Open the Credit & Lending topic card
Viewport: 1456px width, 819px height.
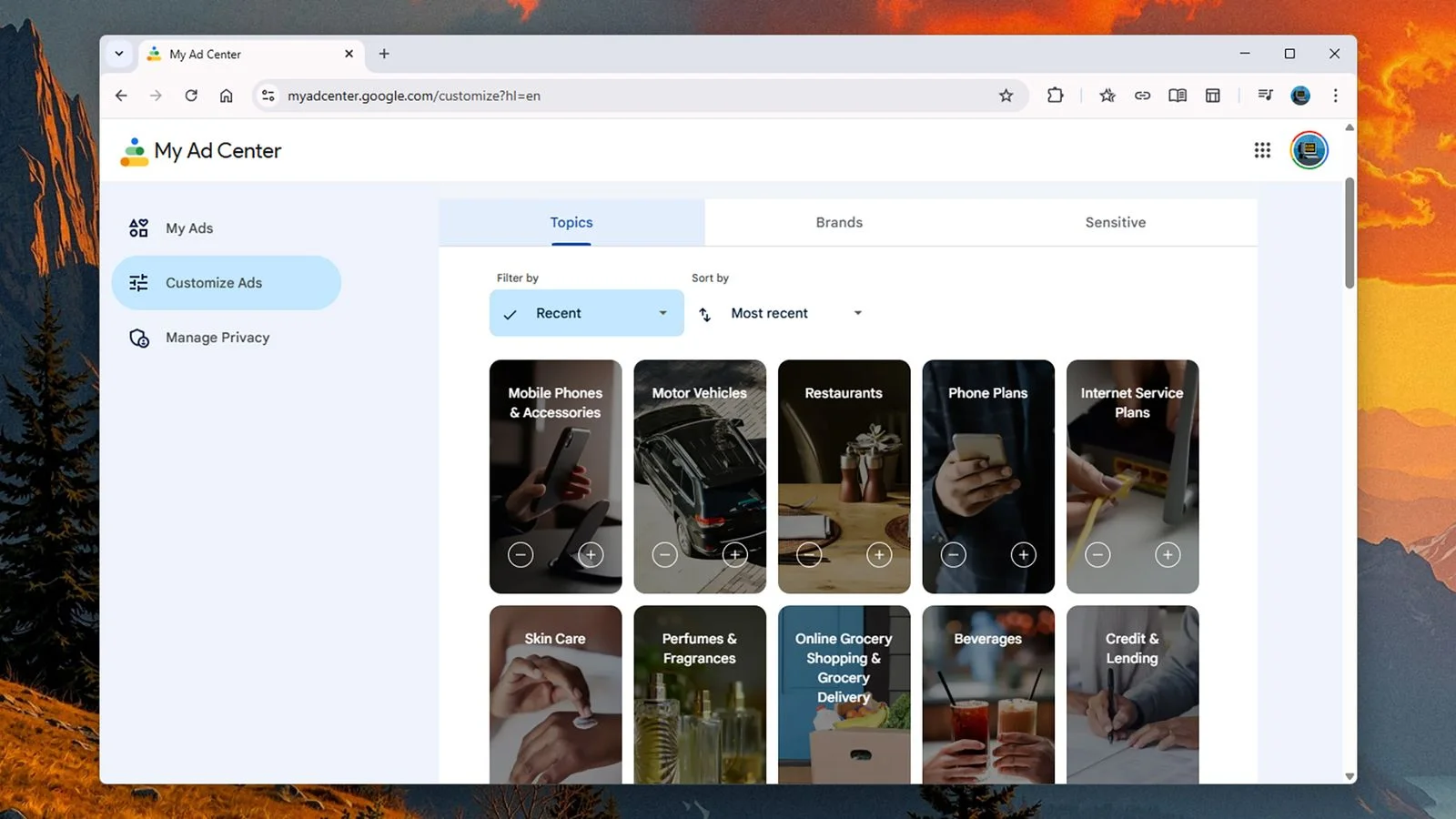tap(1132, 694)
